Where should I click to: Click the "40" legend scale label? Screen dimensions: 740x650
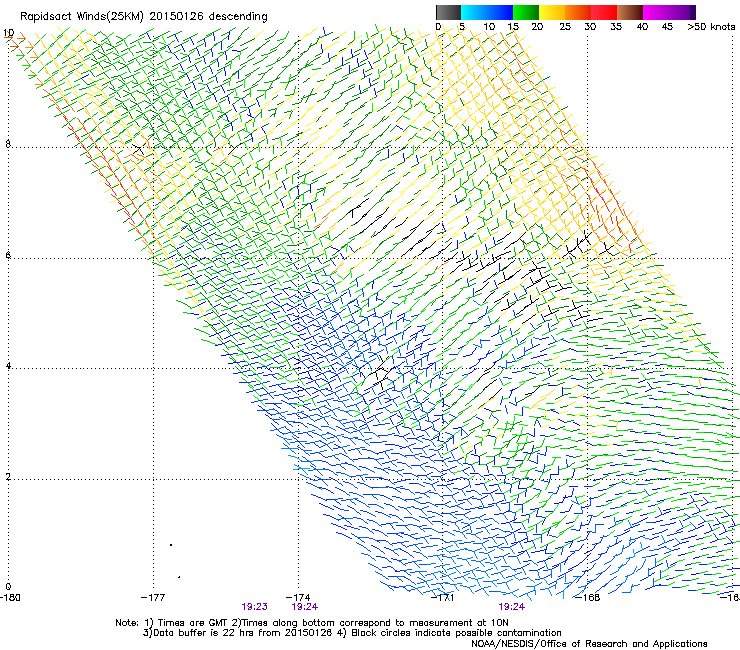642,27
